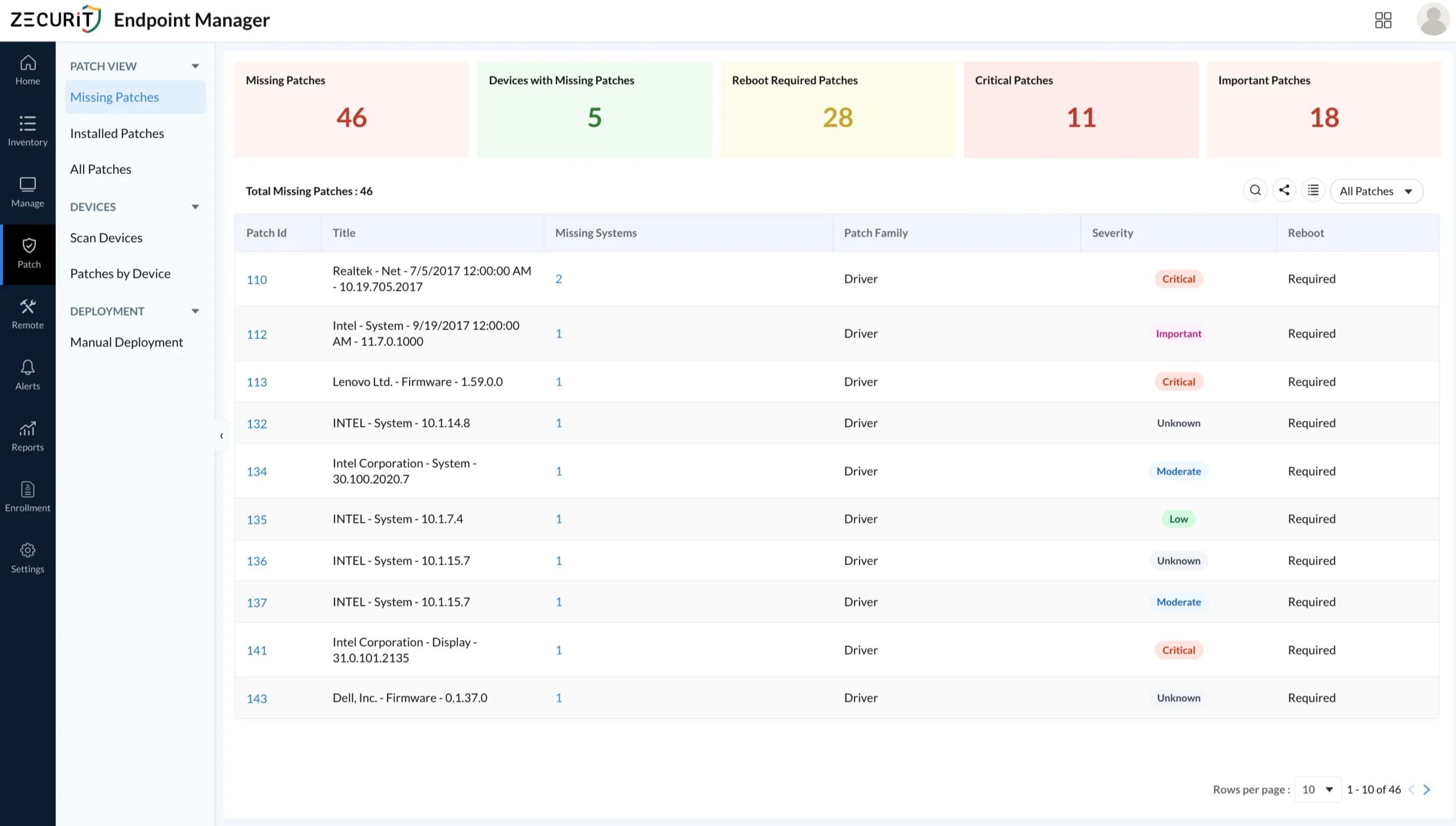Go to previous page arrow
This screenshot has height=826, width=1456.
coord(1411,790)
